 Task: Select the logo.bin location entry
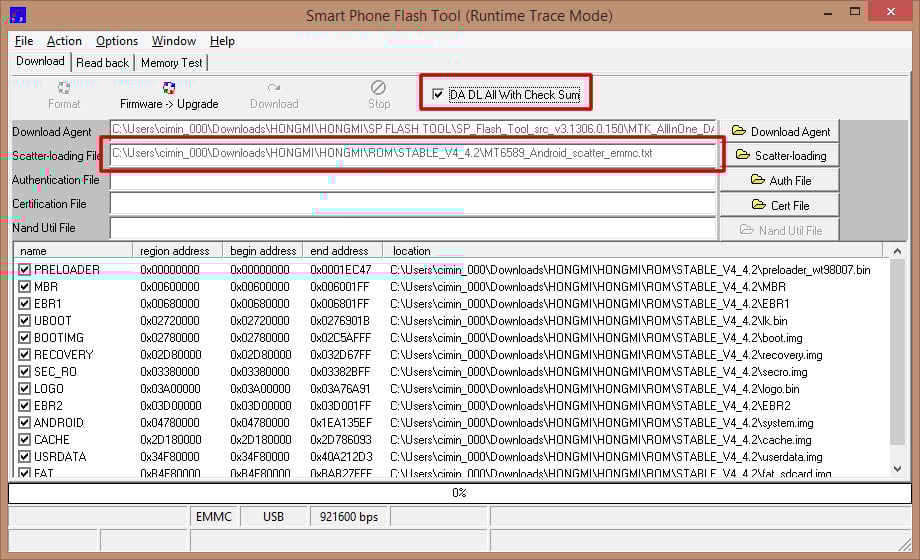(x=594, y=389)
